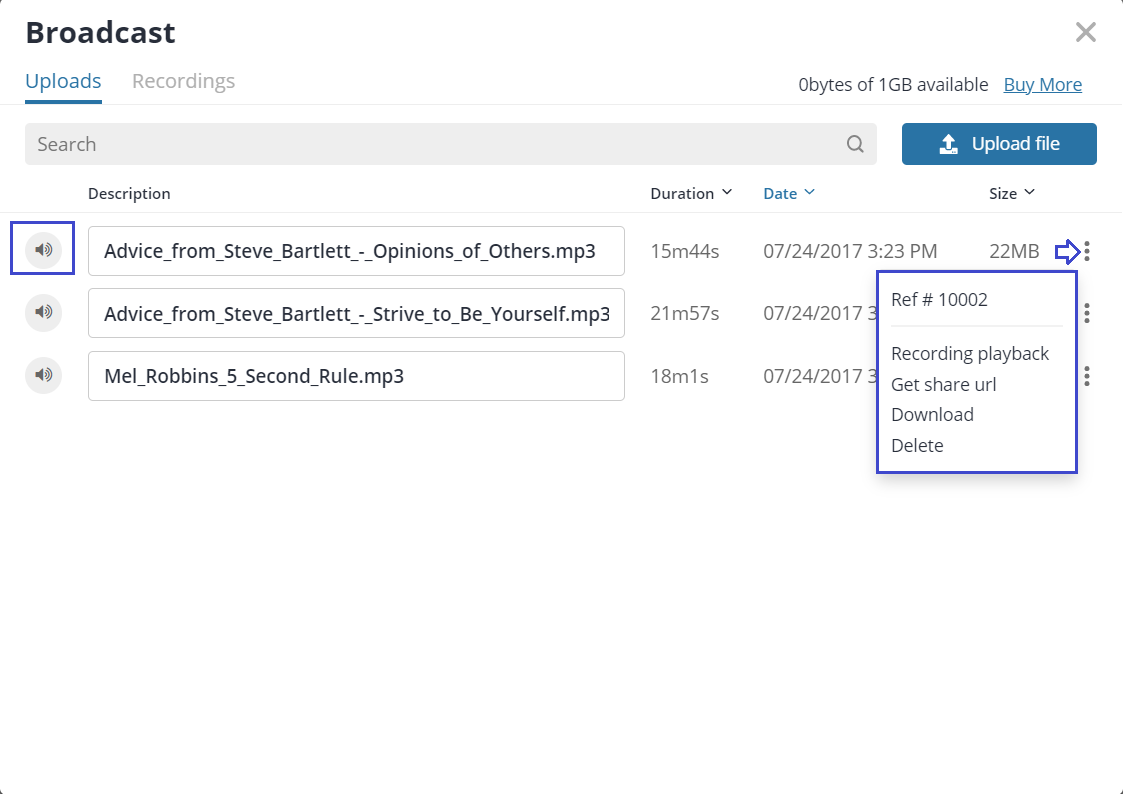
Task: Click the search magnifier icon
Action: 855,144
